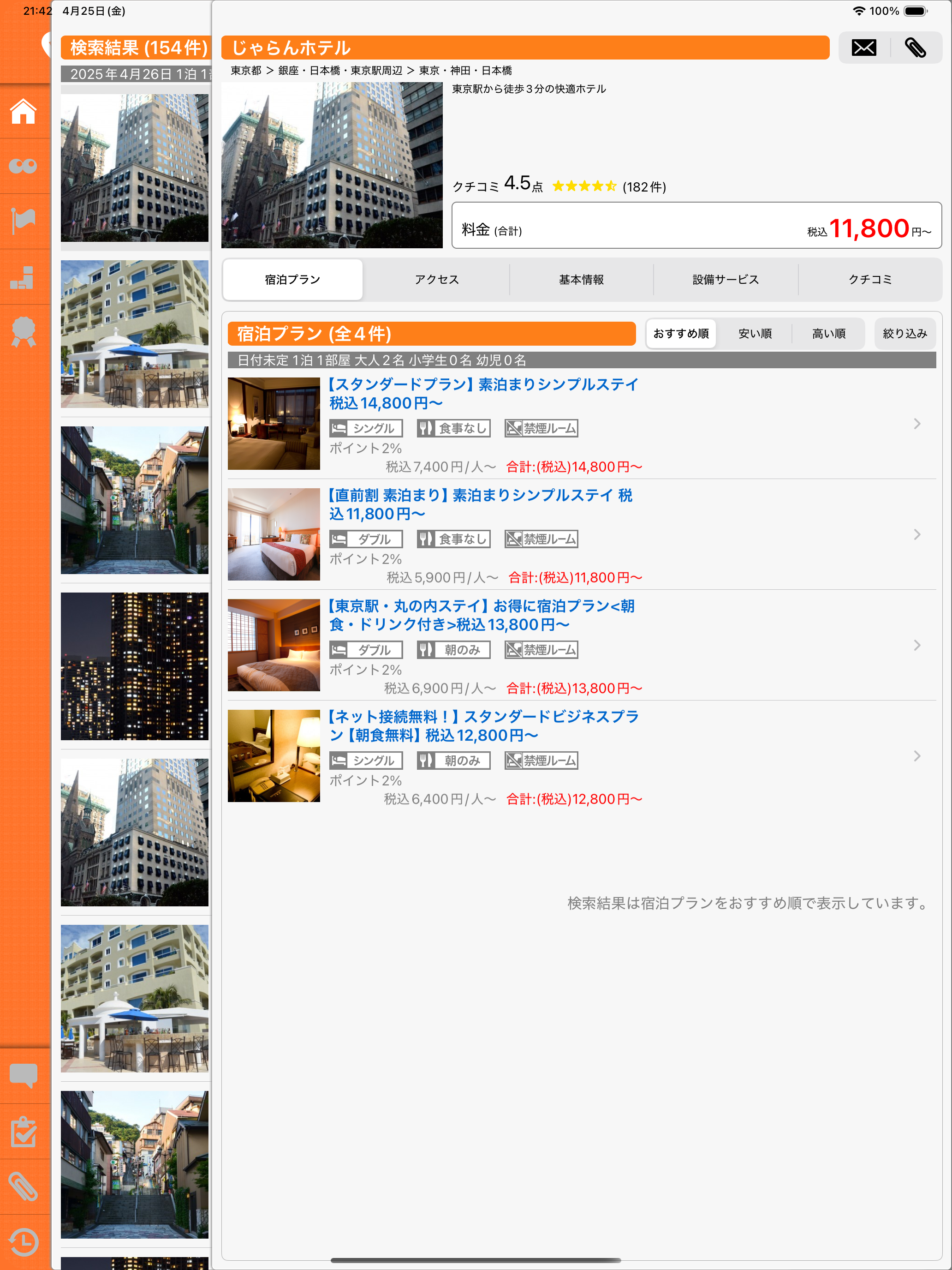Tap 食事なし meal icon in 直前割 plan
This screenshot has width=952, height=1270.
pyautogui.click(x=453, y=539)
